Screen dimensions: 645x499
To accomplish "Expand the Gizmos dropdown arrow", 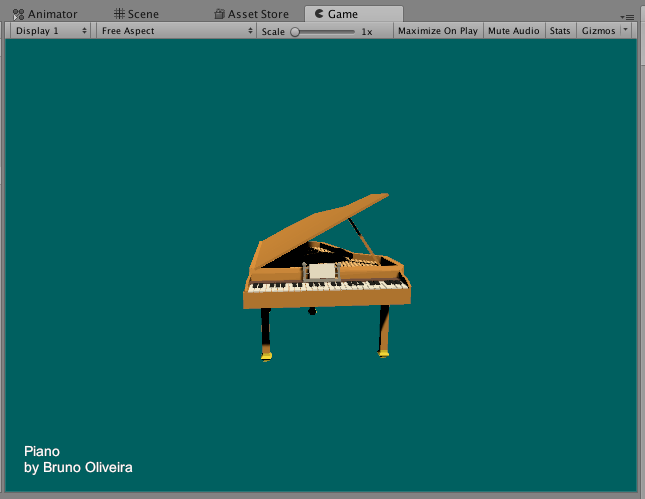I will [x=625, y=30].
